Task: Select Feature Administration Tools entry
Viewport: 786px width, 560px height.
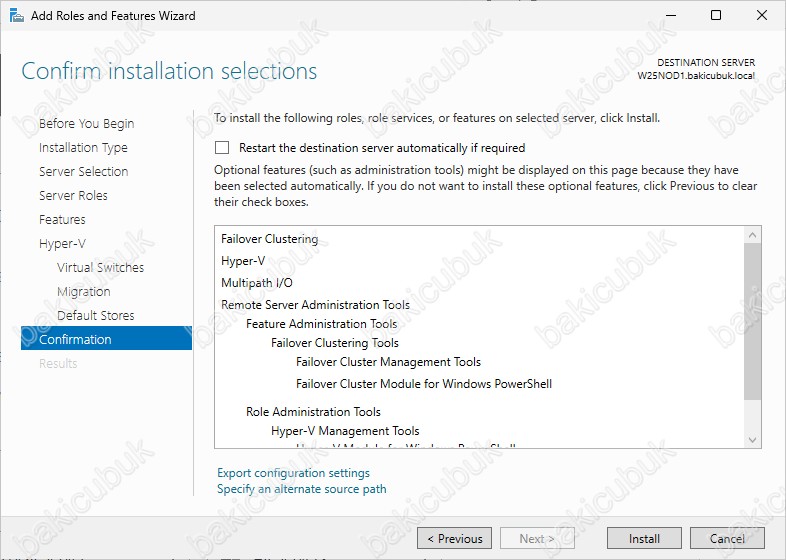Action: (321, 324)
